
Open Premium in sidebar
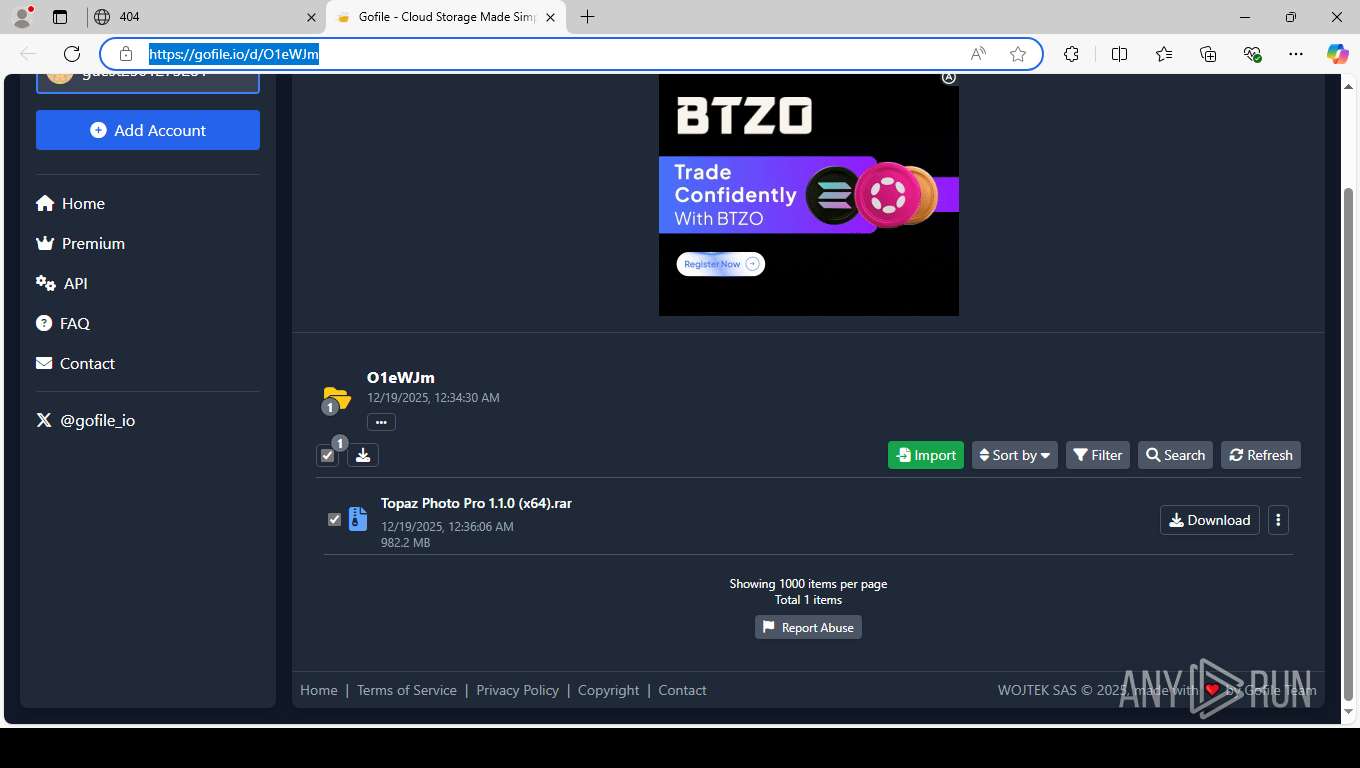point(80,243)
